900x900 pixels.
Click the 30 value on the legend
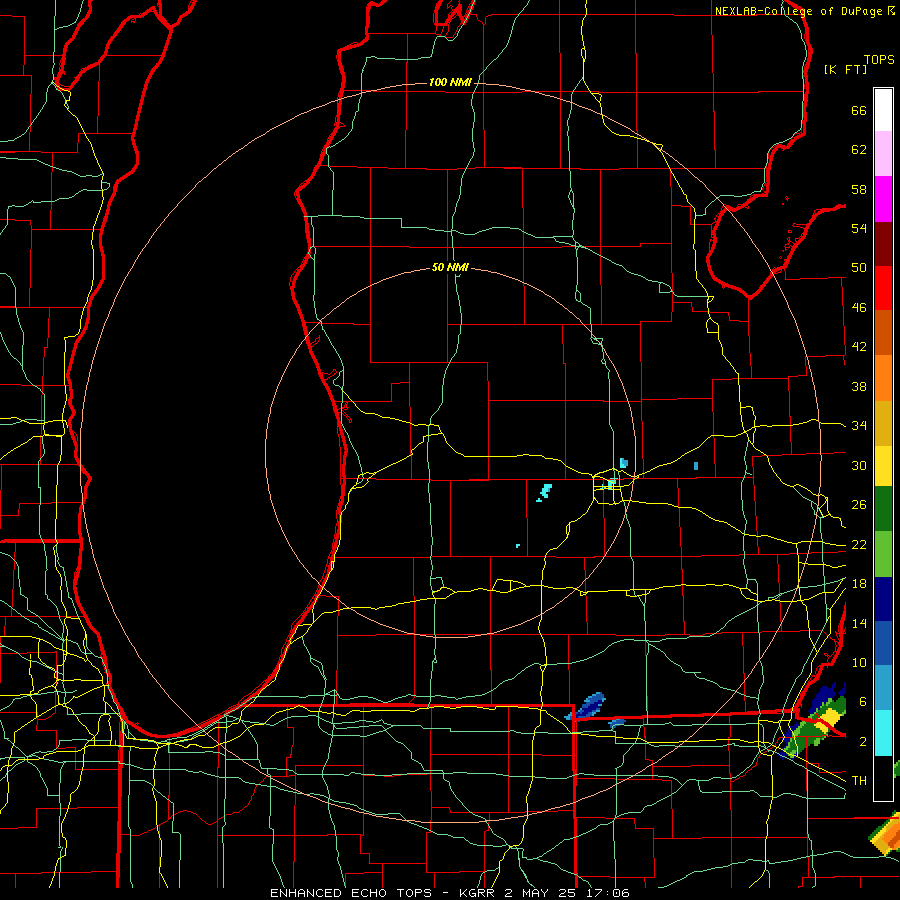click(x=859, y=465)
